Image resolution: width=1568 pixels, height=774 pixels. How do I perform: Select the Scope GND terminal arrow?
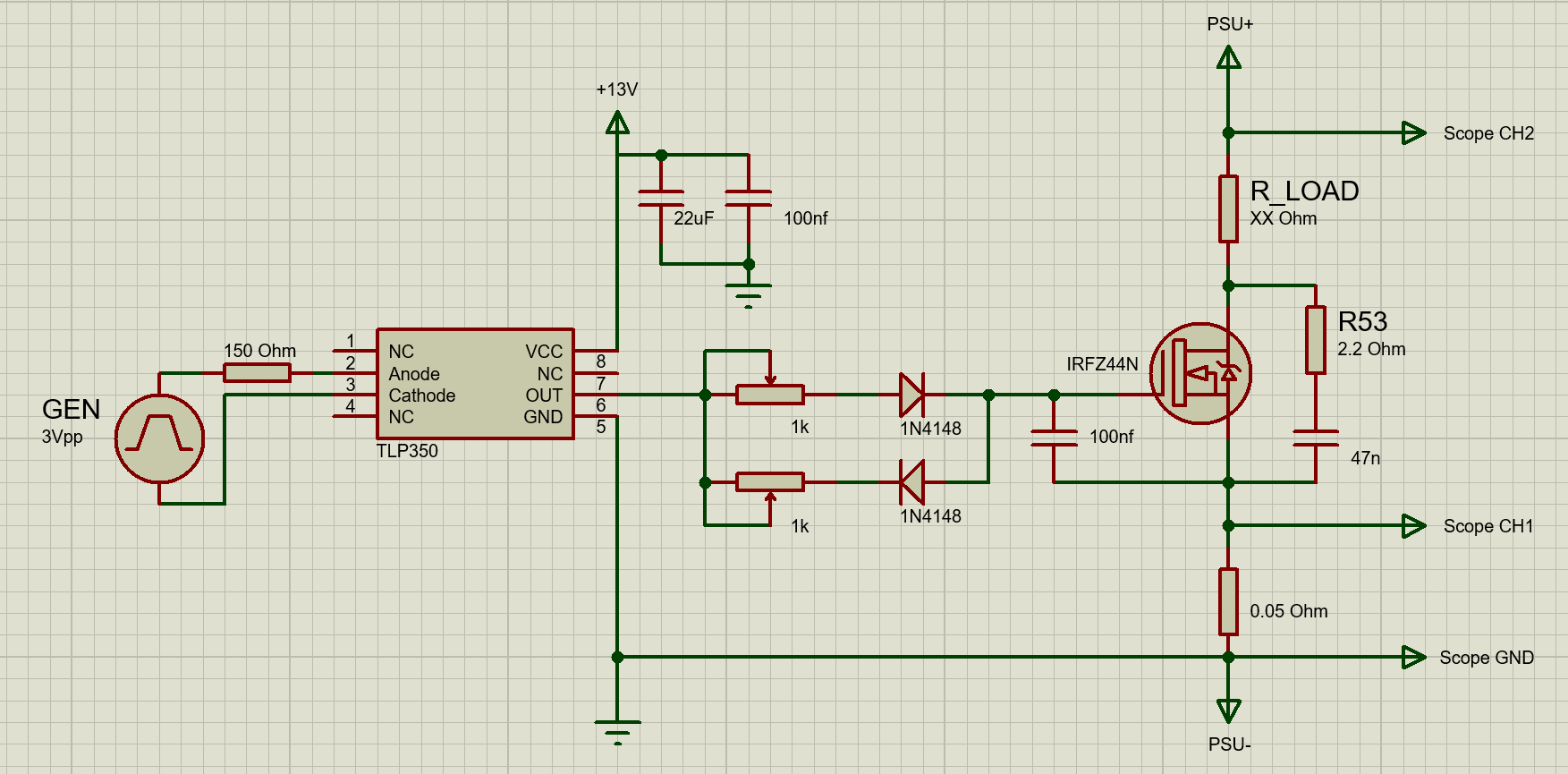coord(1414,657)
